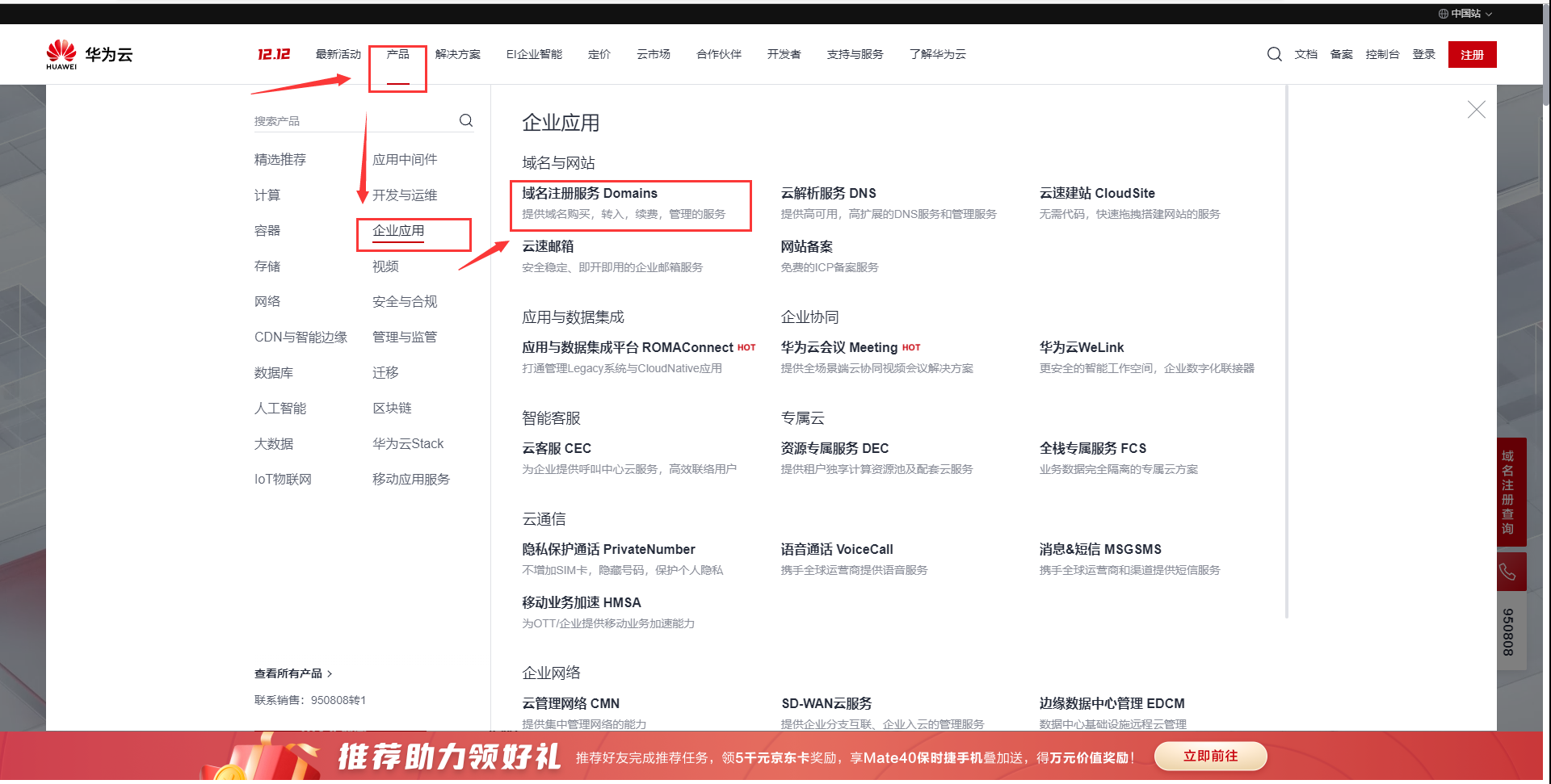
Task: Open 语音通话 VoiceCall product
Action: 837,550
